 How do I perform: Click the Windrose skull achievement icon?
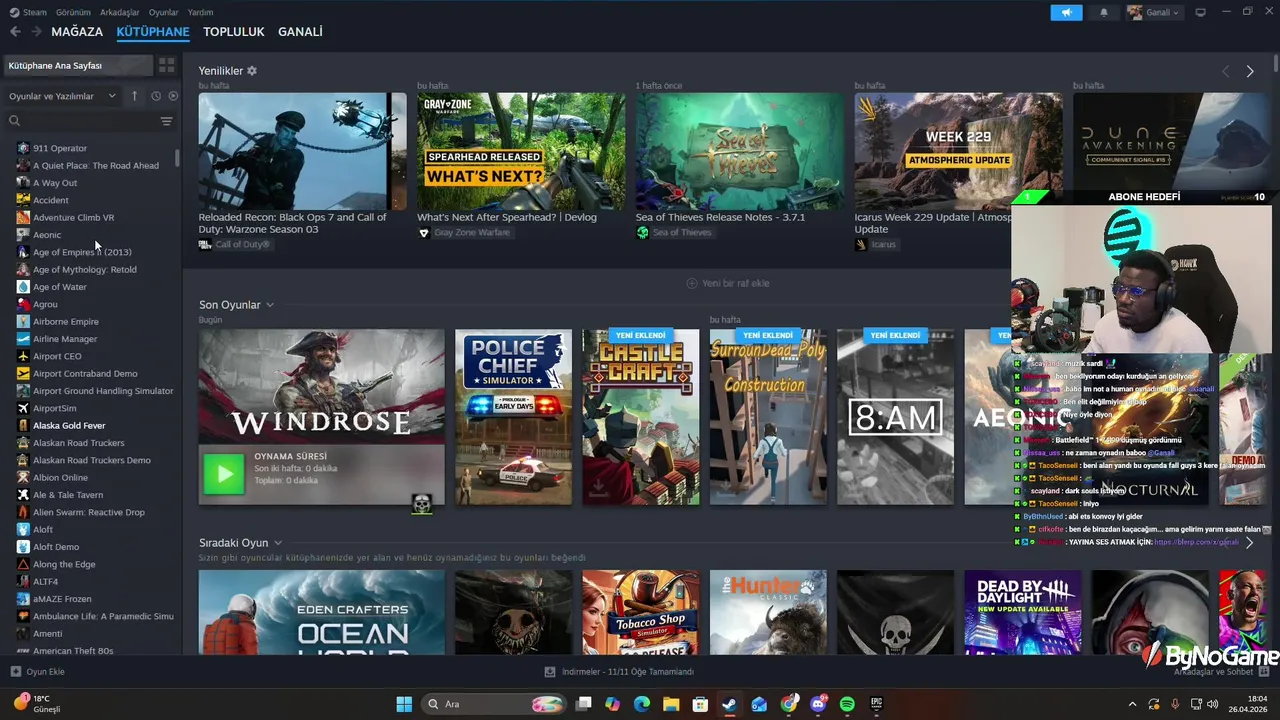(x=422, y=503)
